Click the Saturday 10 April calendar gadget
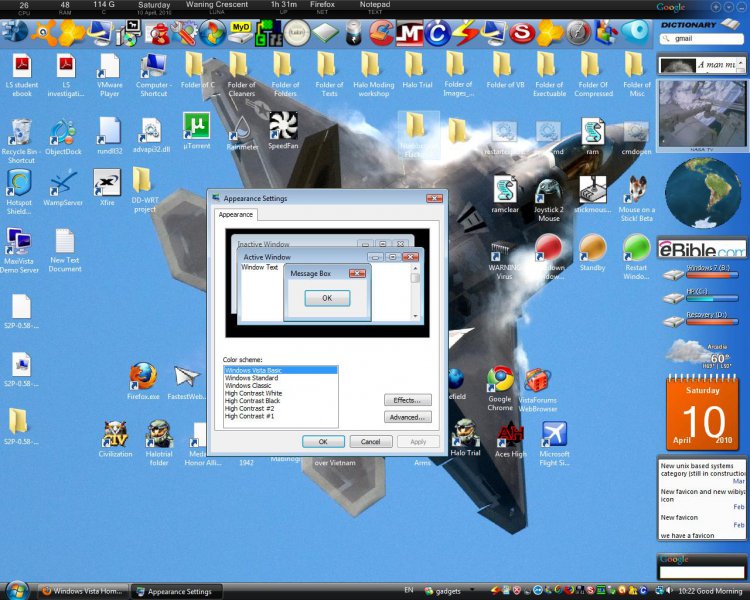Viewport: 750px width, 600px height. 702,412
